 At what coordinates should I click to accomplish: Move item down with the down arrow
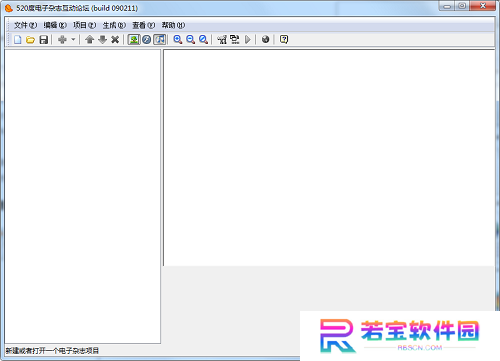102,40
